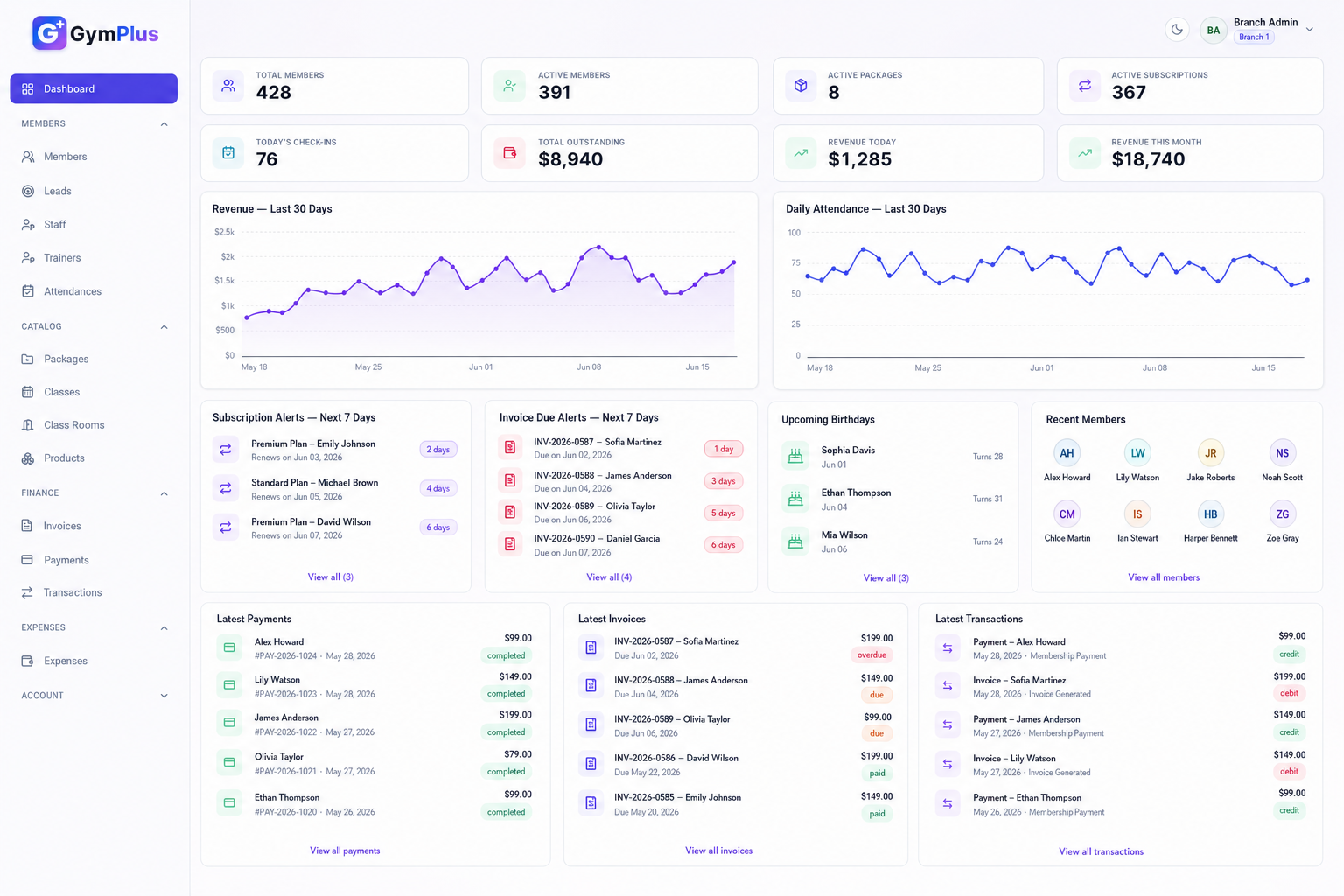This screenshot has height=896, width=1344.
Task: Click the Active Packages box icon
Action: click(x=800, y=86)
